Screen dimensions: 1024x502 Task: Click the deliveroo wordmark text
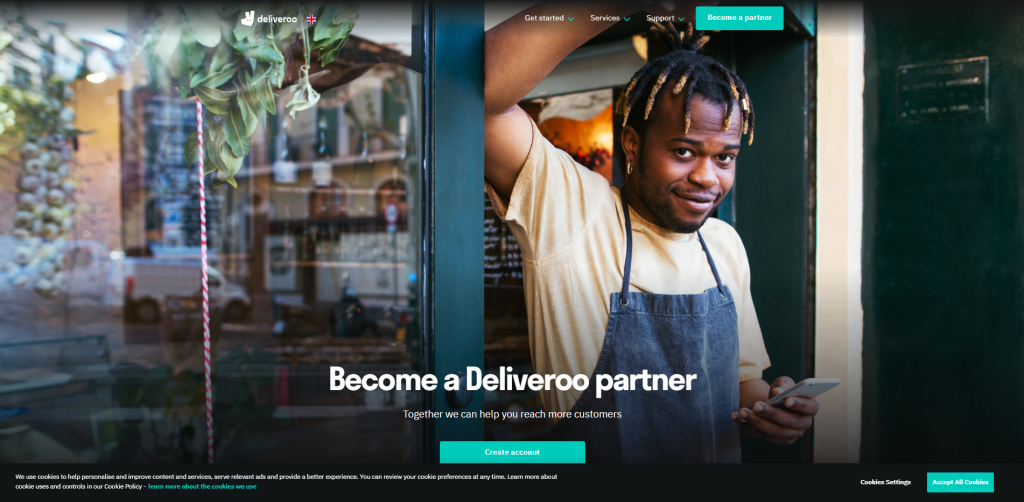point(277,19)
